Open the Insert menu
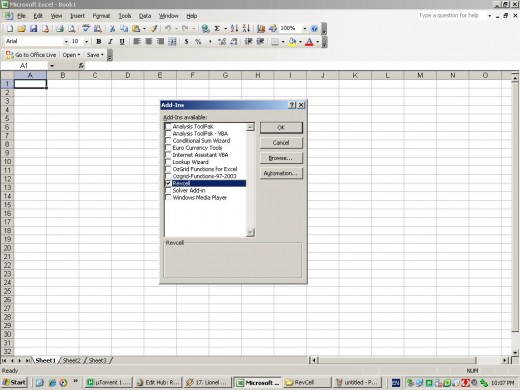This screenshot has width=520, height=390. coord(77,16)
